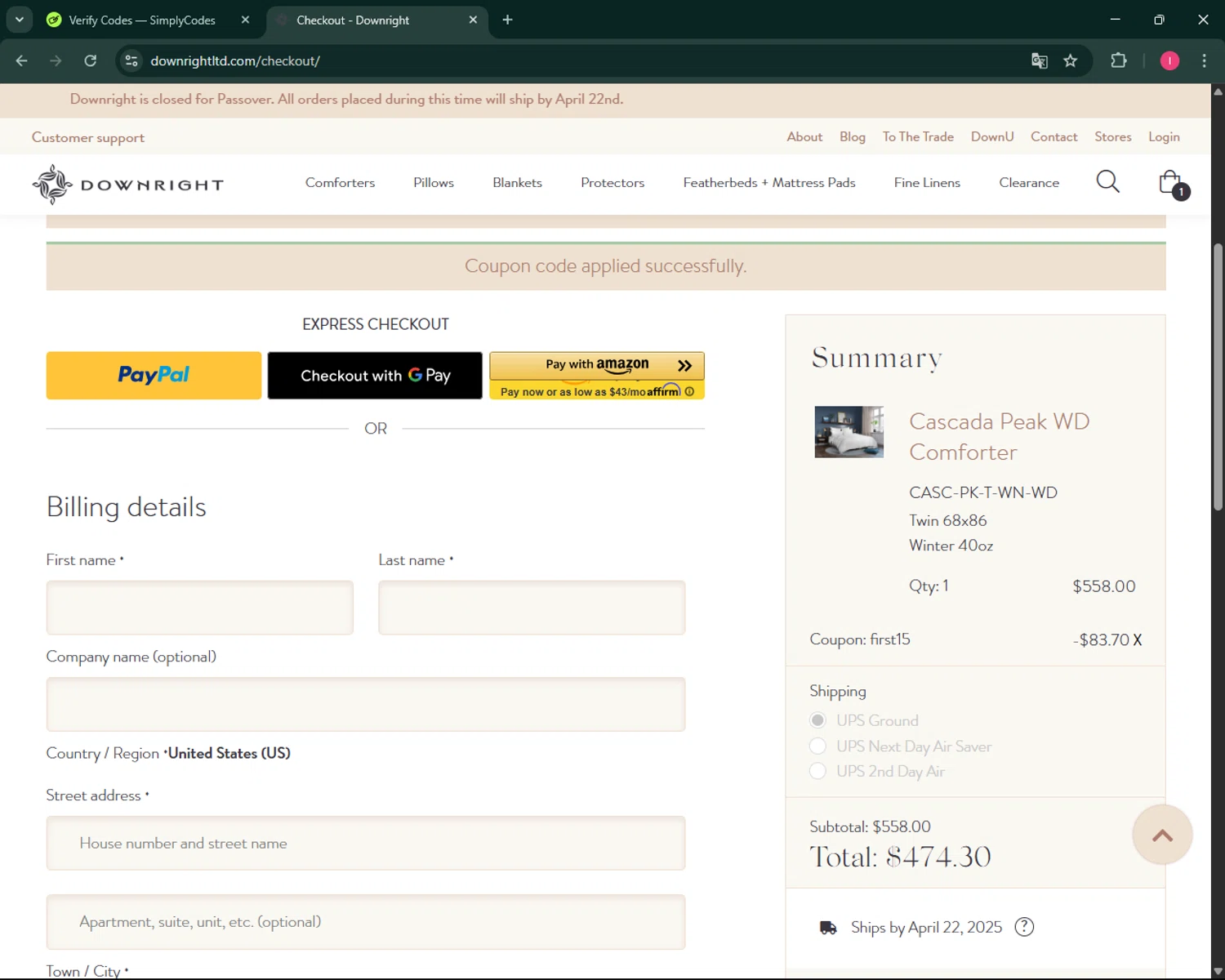Click the Downright logo

127,185
